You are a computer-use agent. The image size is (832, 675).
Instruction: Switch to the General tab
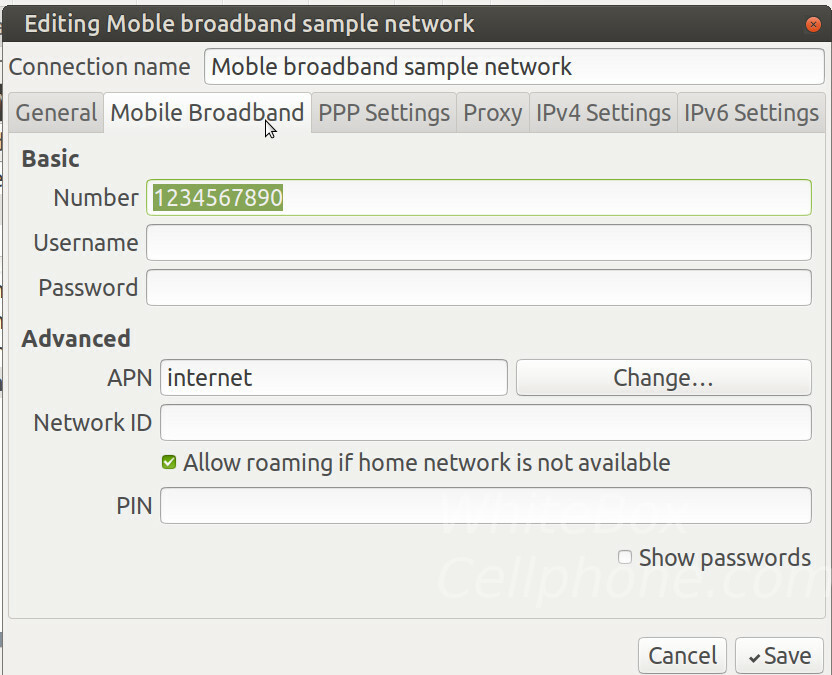[56, 113]
